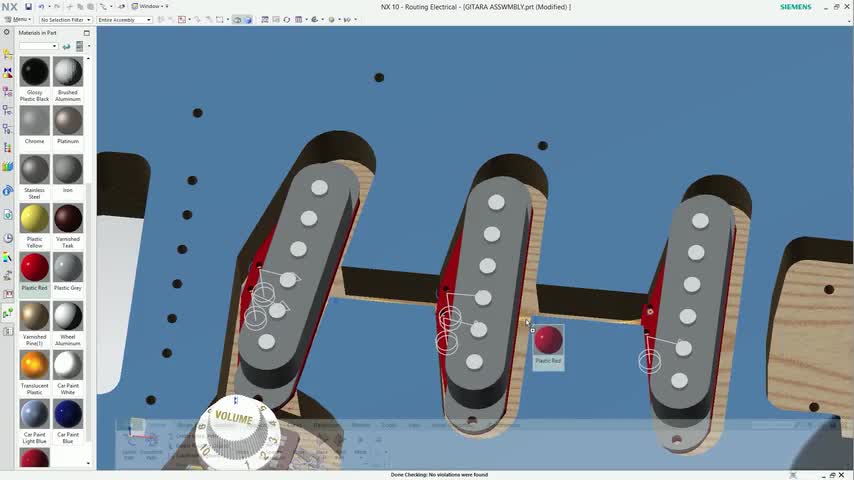Viewport: 854px width, 480px height.
Task: Expand the Entire Assembly scope dropdown
Action: (124, 20)
